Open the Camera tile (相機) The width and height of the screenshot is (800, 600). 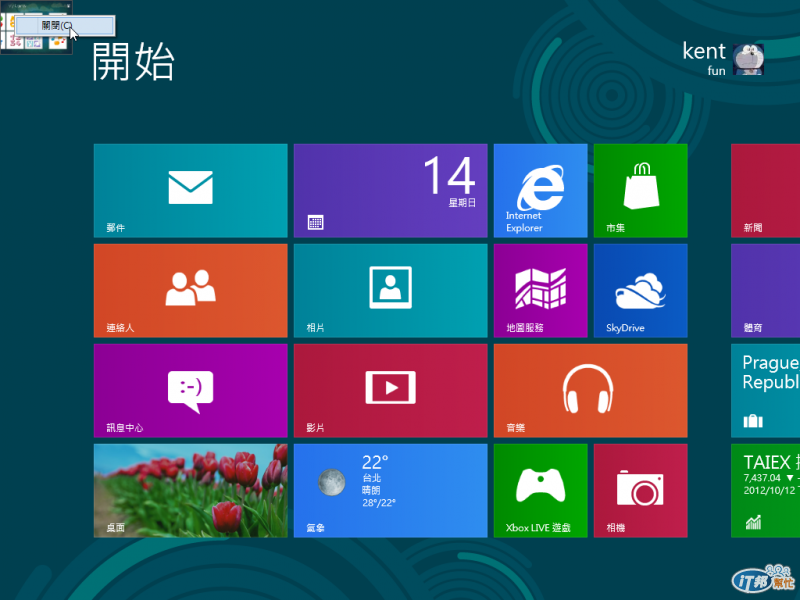point(640,490)
